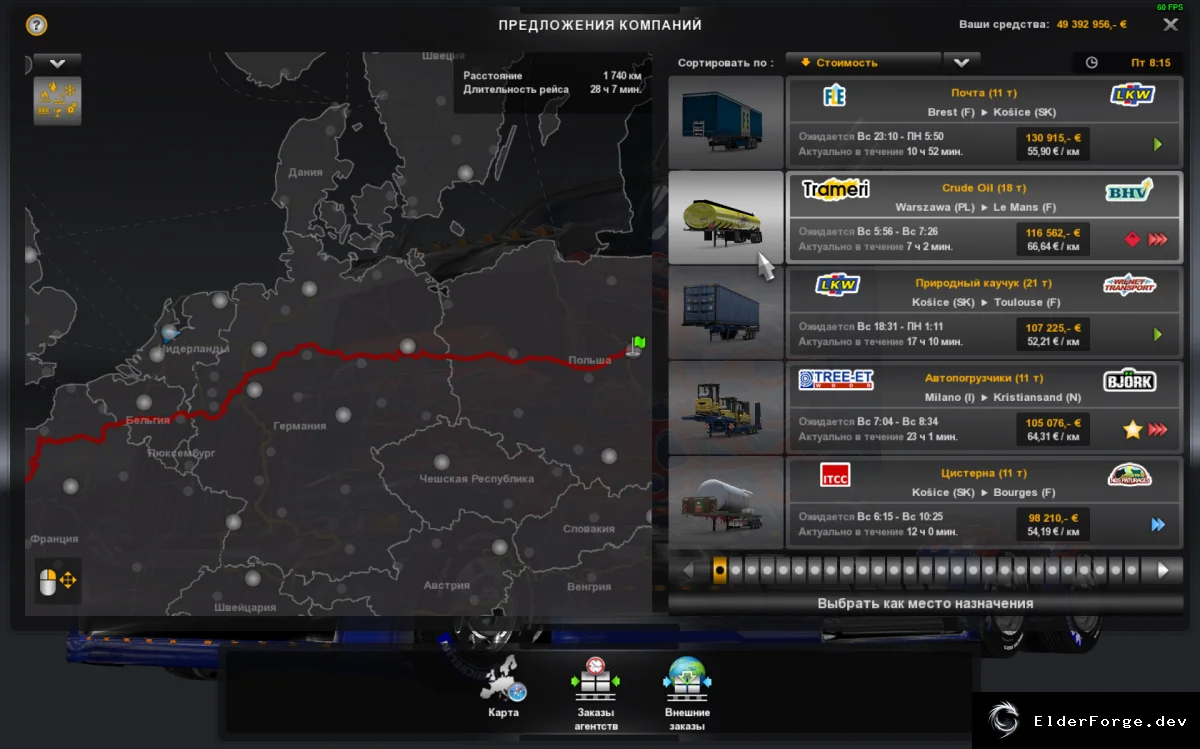Select the Автопогрузчики forklift trailer thumbnail
Image resolution: width=1200 pixels, height=749 pixels.
[x=726, y=407]
